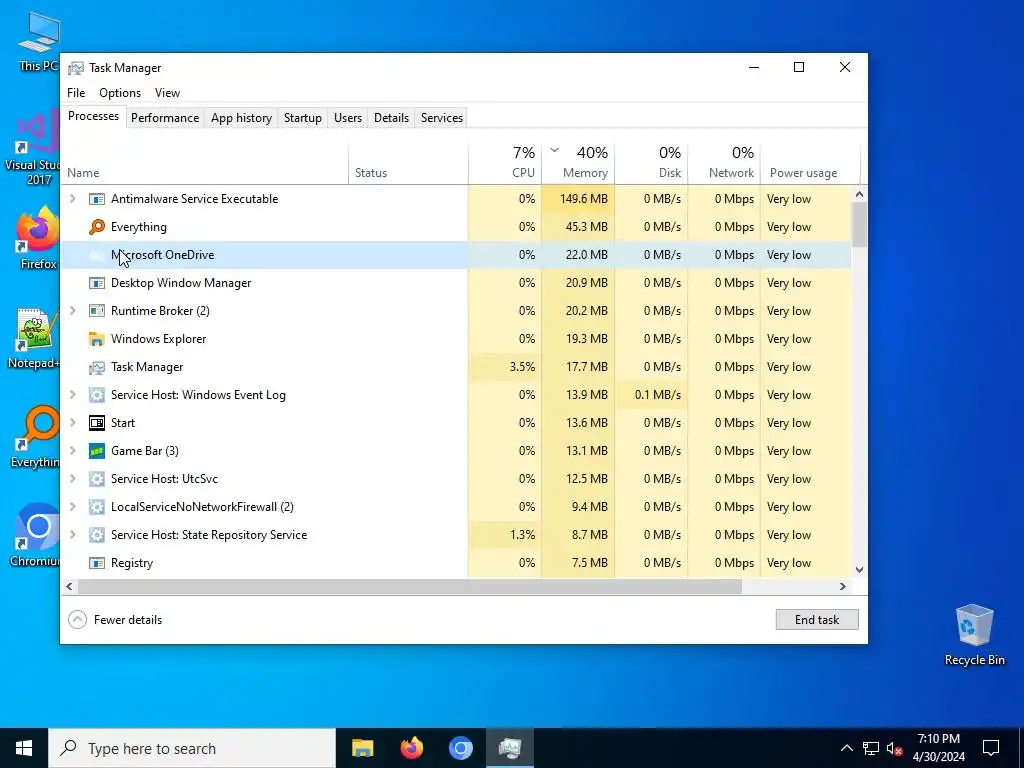The height and width of the screenshot is (768, 1024).
Task: Switch to the App history tab
Action: coord(241,118)
